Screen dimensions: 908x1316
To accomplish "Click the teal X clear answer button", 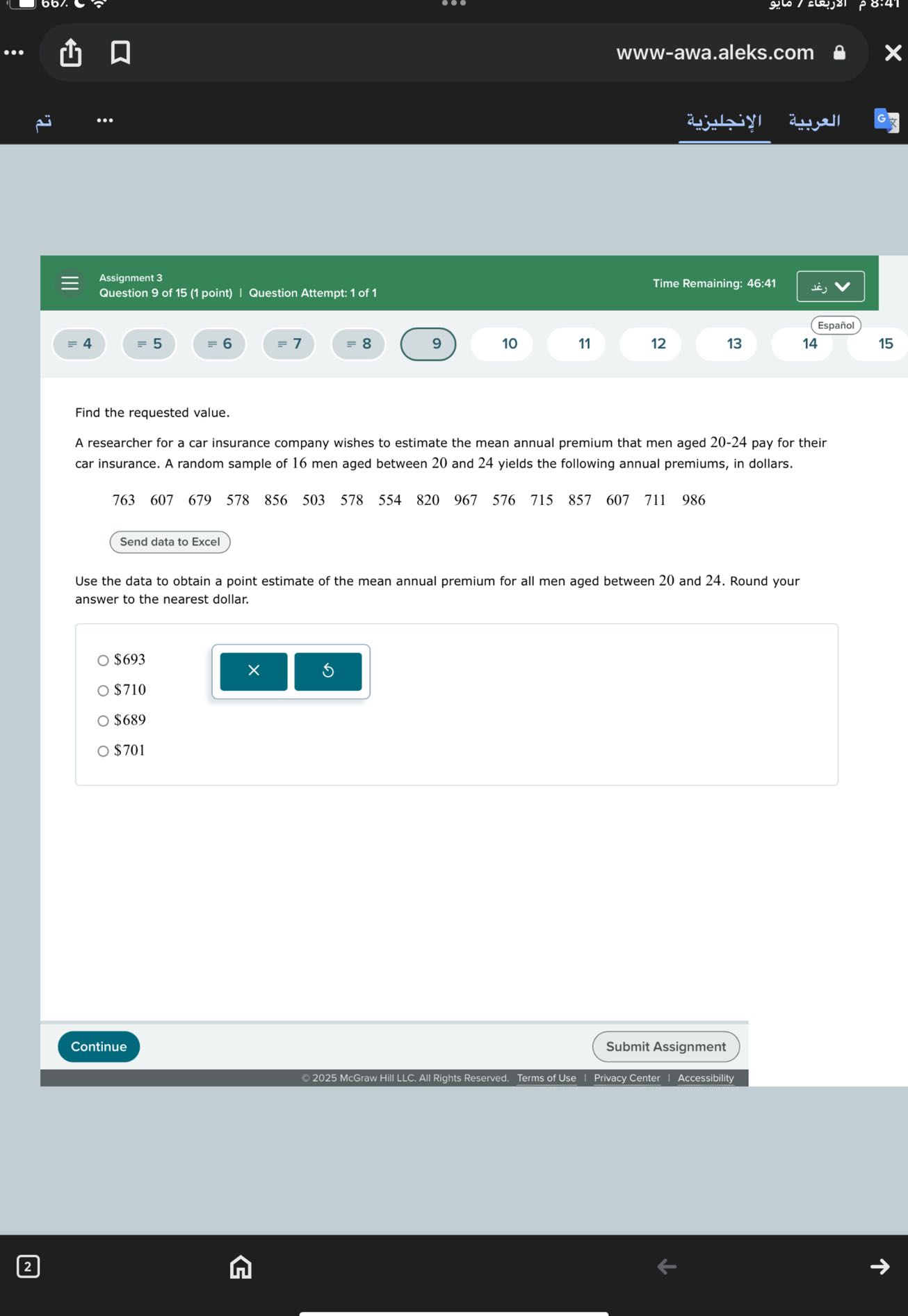I will 254,671.
